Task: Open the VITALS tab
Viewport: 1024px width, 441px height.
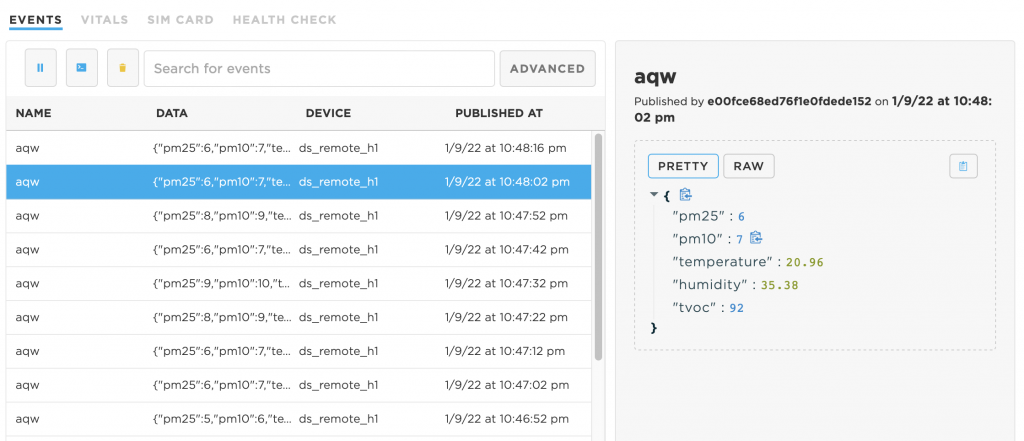Action: coord(104,20)
